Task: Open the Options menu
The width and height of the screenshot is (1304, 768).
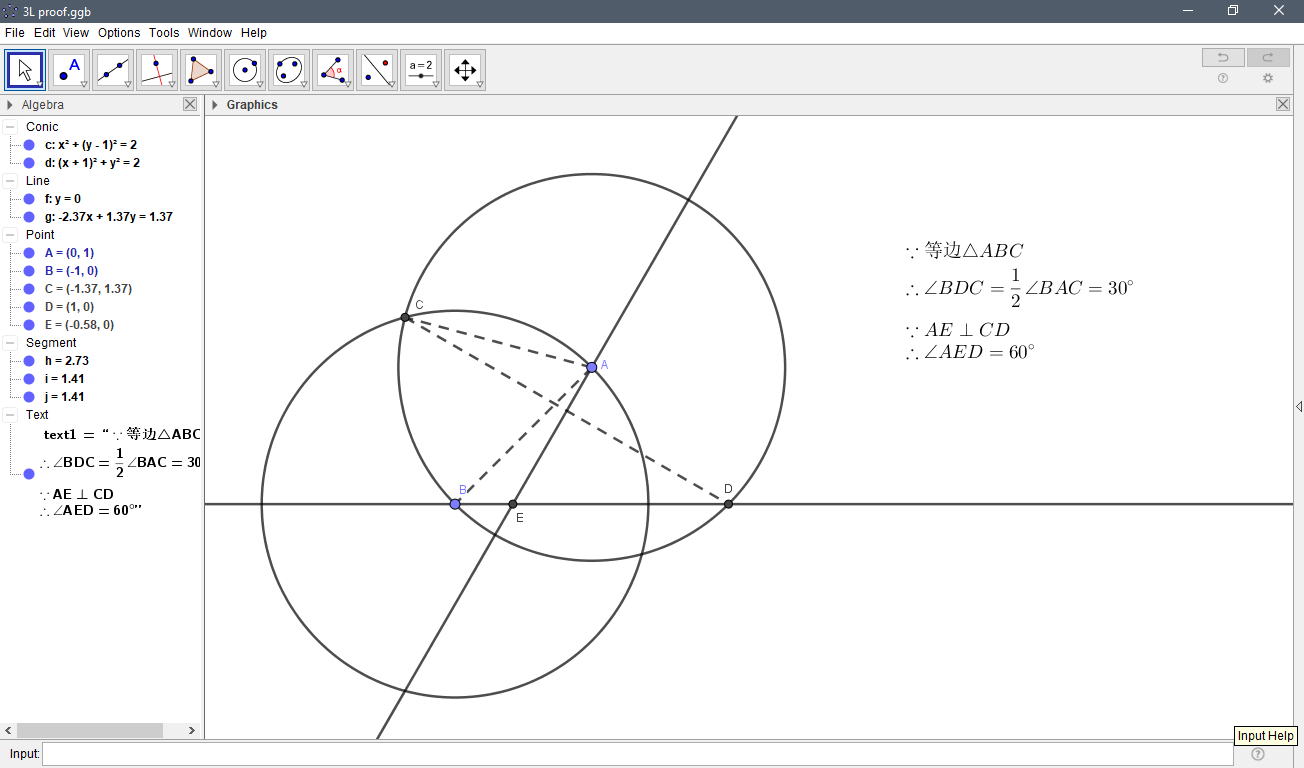Action: [118, 32]
